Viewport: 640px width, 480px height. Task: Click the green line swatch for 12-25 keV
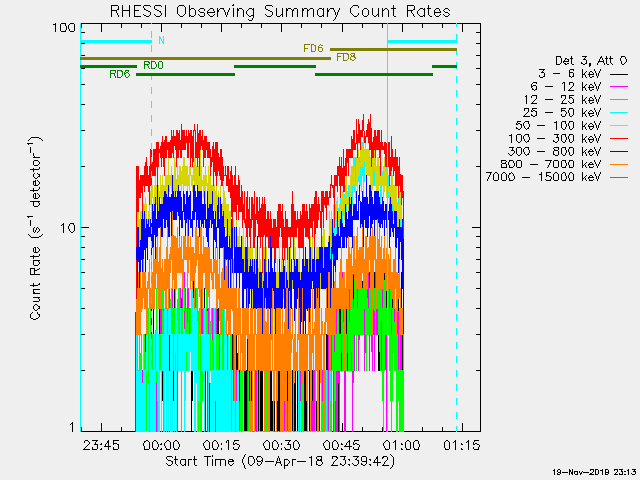(x=619, y=100)
